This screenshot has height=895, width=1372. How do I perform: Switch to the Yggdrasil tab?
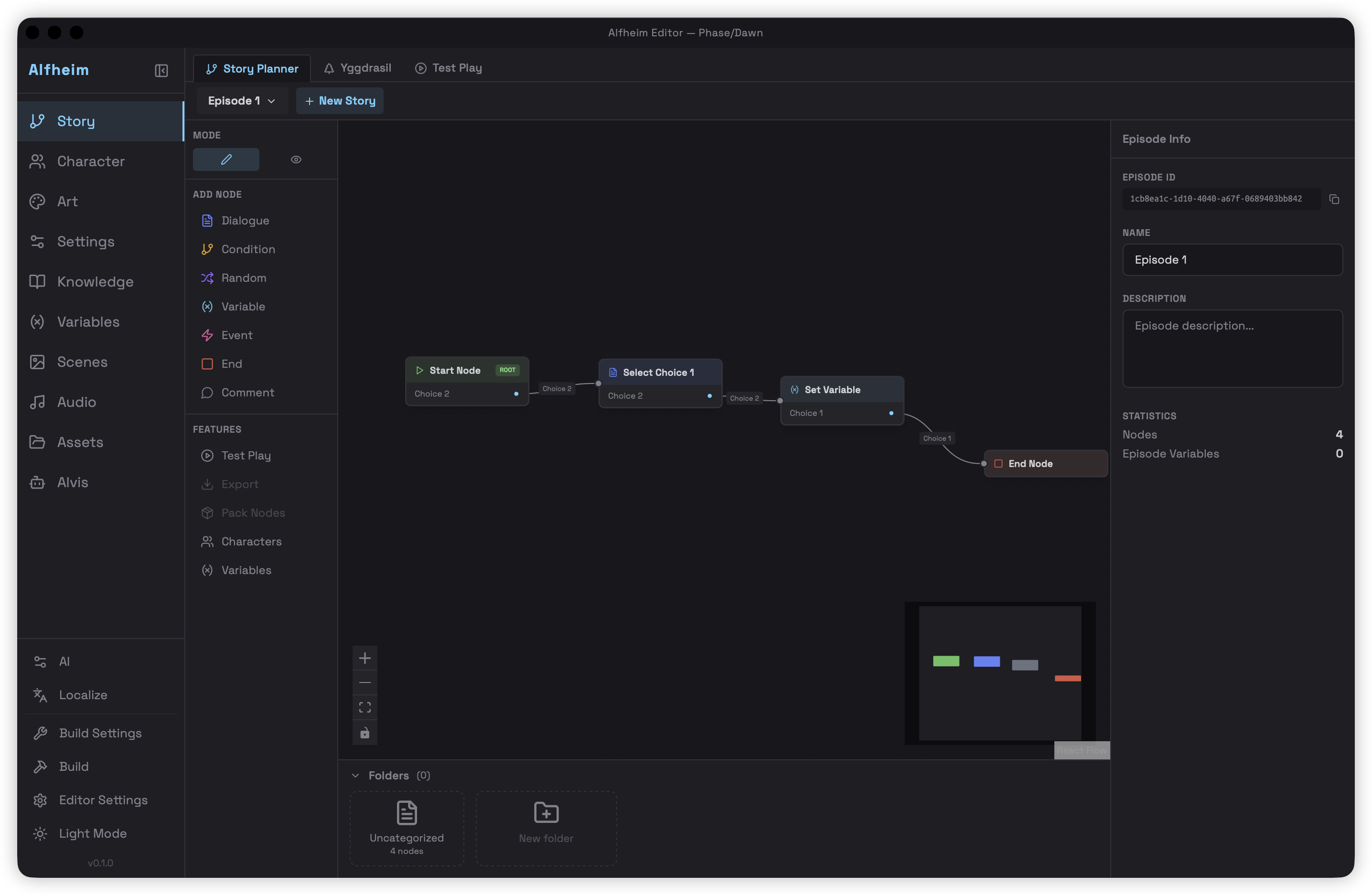pyautogui.click(x=357, y=68)
